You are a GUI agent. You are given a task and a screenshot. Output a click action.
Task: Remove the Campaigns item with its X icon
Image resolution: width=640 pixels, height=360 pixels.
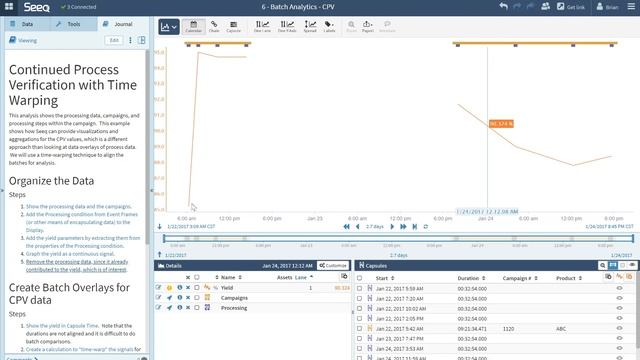tap(188, 298)
